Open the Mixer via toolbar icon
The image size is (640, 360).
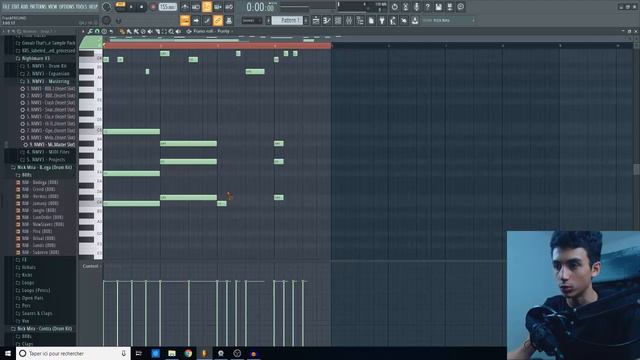[x=349, y=20]
